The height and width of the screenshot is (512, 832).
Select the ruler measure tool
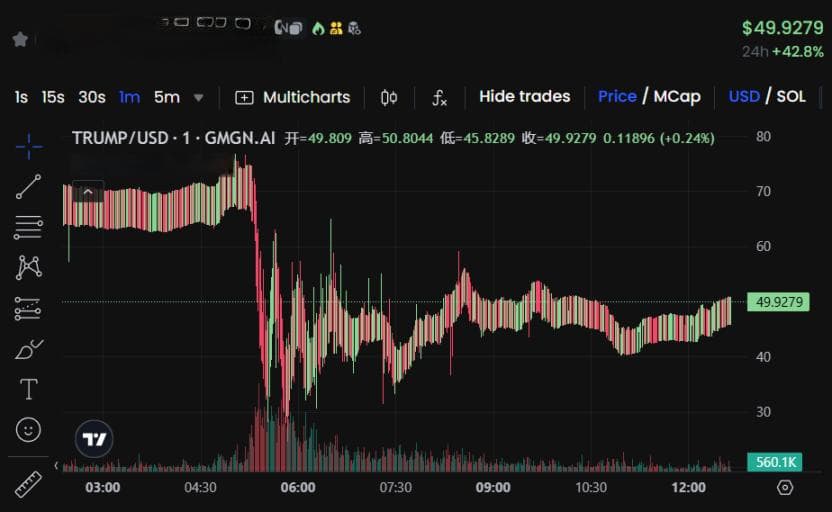click(28, 484)
